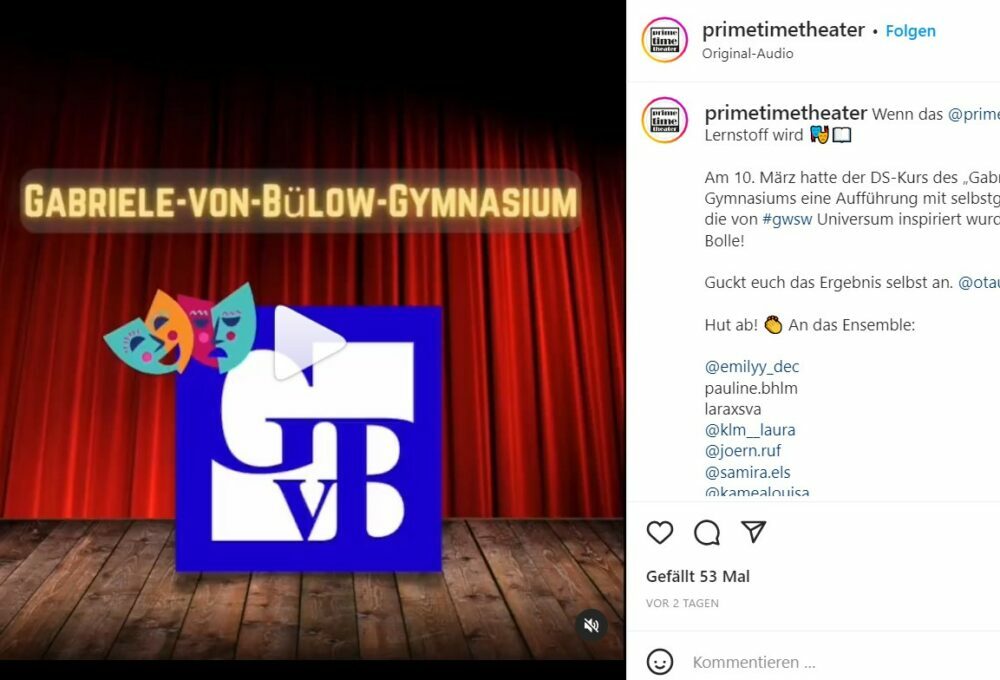Screen dimensions: 1000x680
Task: Follow primetimetheater via Folgen
Action: (910, 31)
